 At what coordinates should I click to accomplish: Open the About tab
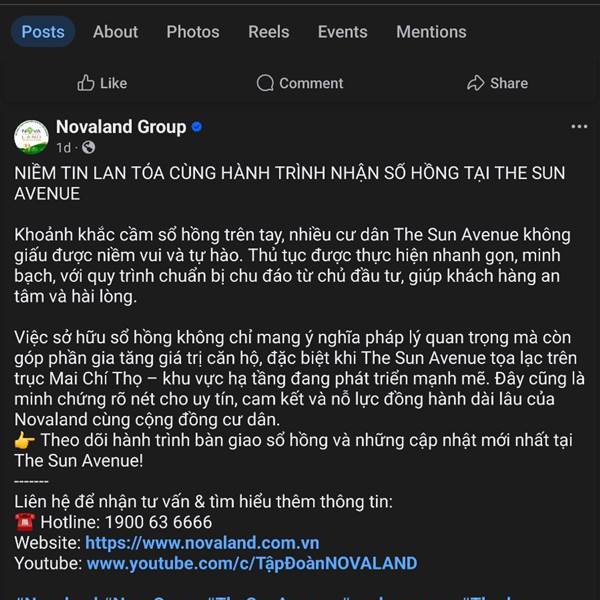pyautogui.click(x=115, y=32)
